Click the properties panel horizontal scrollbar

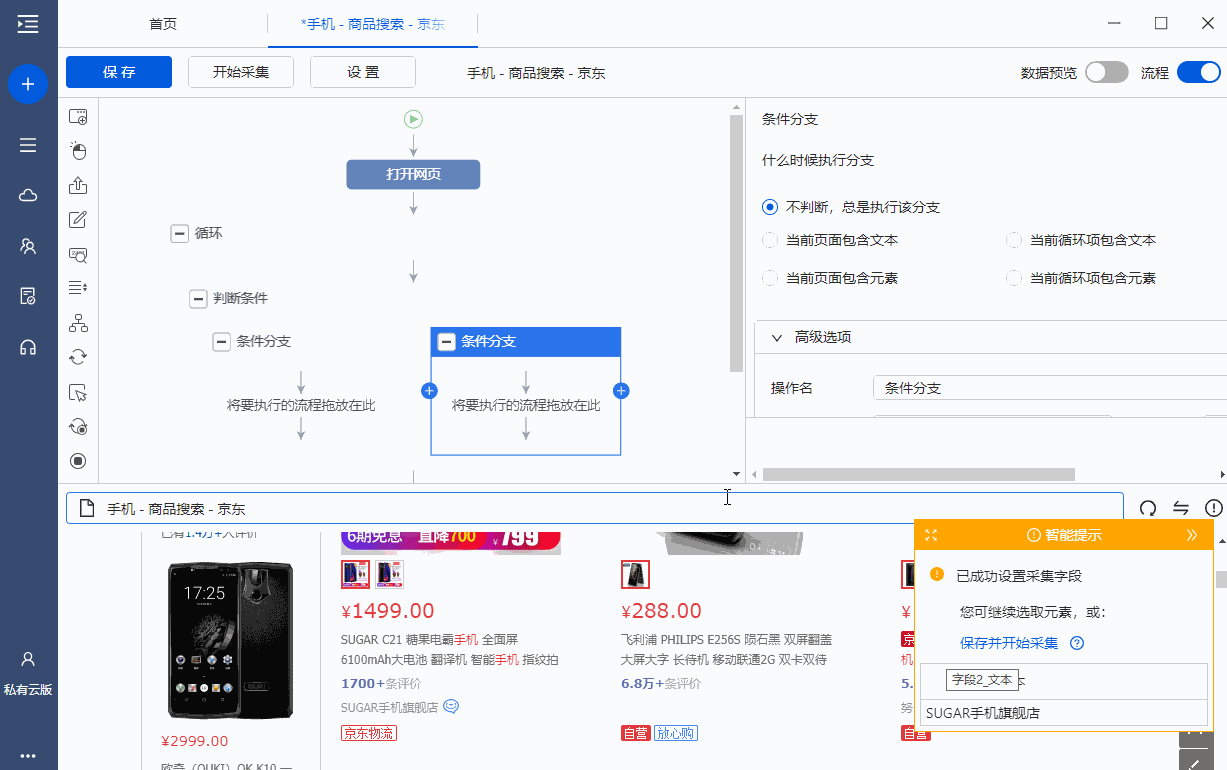[918, 475]
